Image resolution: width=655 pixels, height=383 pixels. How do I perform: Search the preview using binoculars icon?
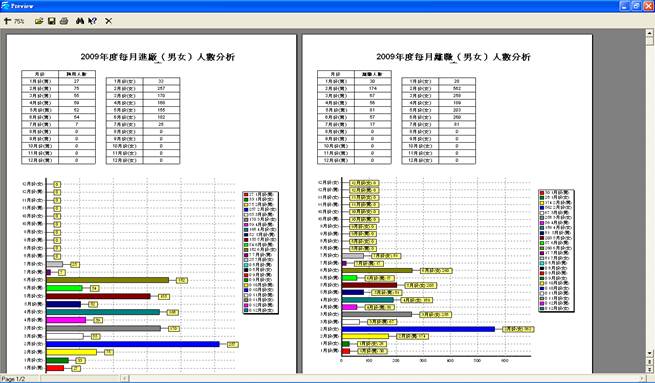(80, 21)
